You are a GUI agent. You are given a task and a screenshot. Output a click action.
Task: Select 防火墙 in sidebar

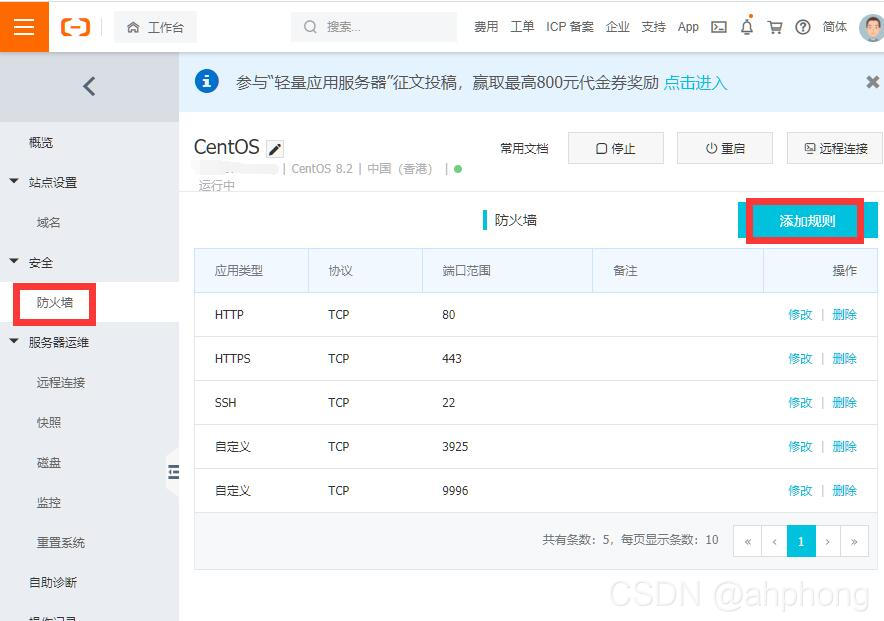[55, 303]
